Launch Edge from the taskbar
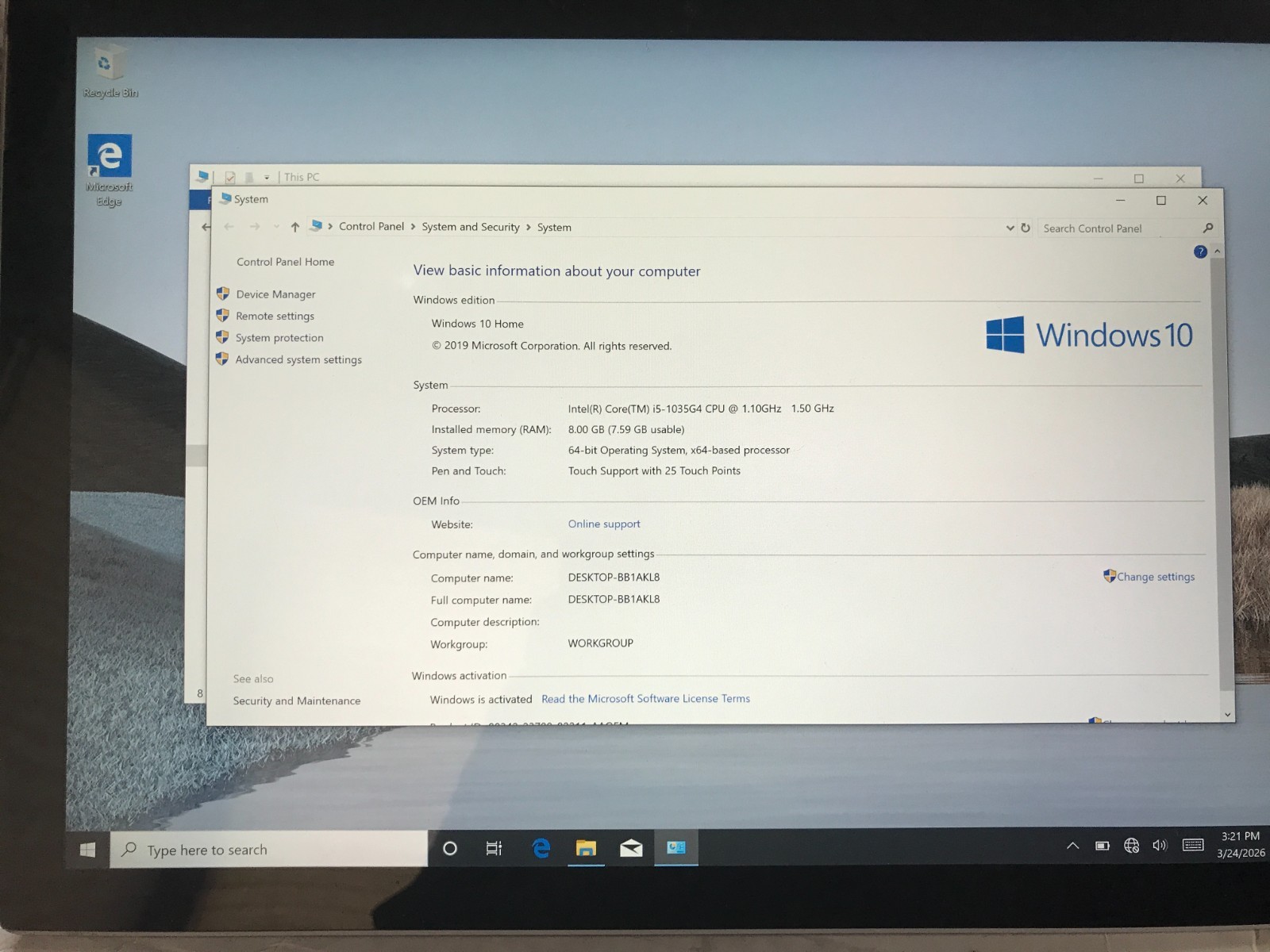Screen dimensions: 1270x952 click(541, 848)
